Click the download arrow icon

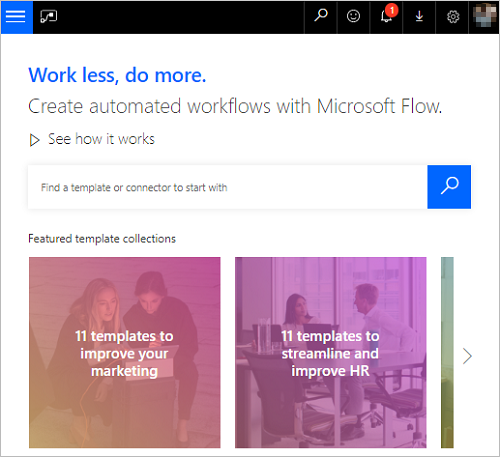419,17
